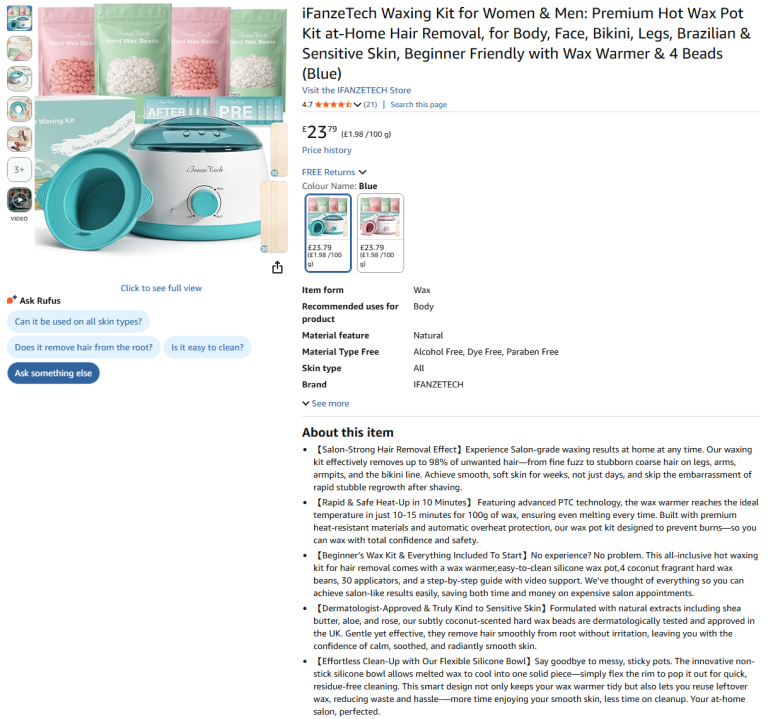Screen dimensions: 768x719
Task: Open the 3+ more images thumbnail
Action: click(x=20, y=169)
